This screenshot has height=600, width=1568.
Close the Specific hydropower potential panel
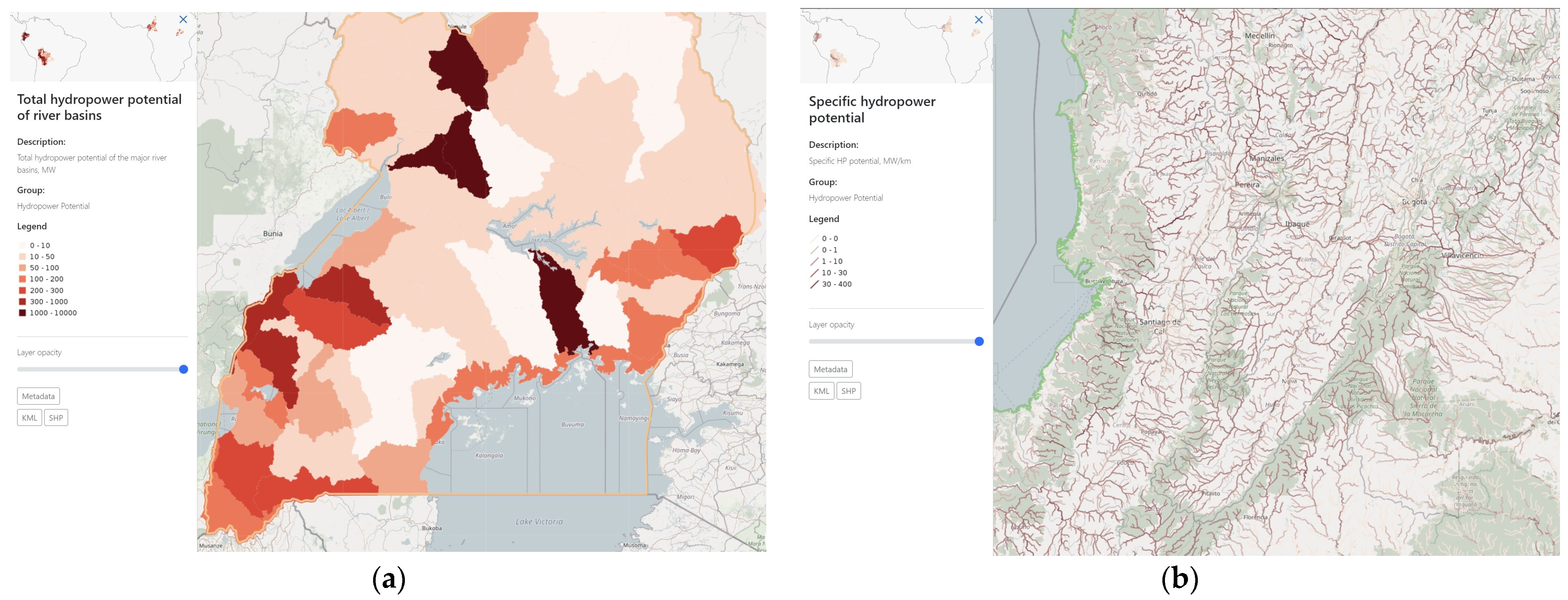(979, 20)
